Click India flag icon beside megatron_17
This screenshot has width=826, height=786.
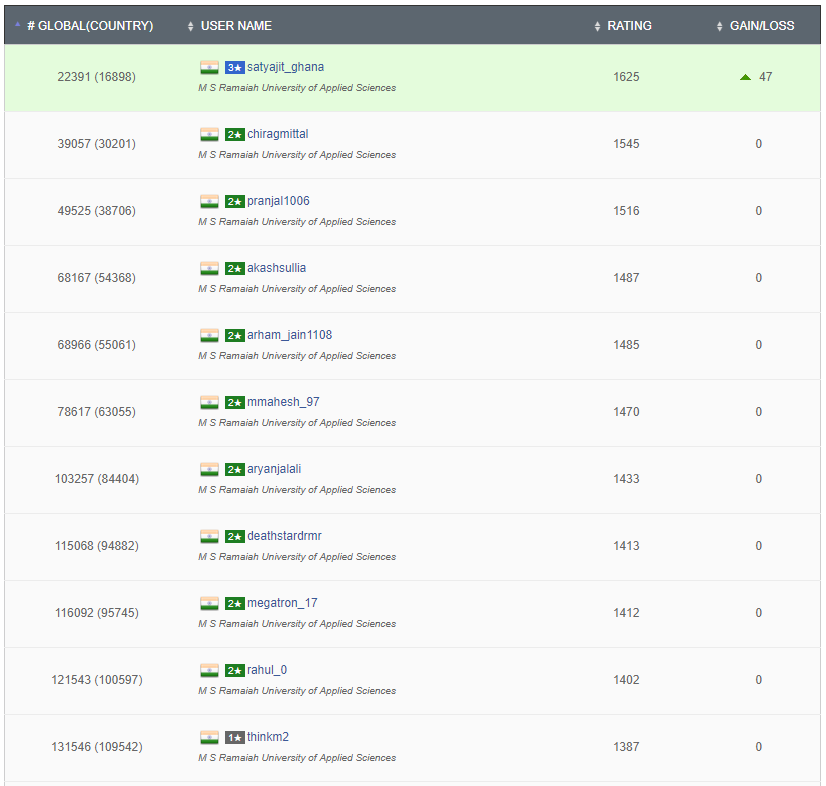[209, 603]
